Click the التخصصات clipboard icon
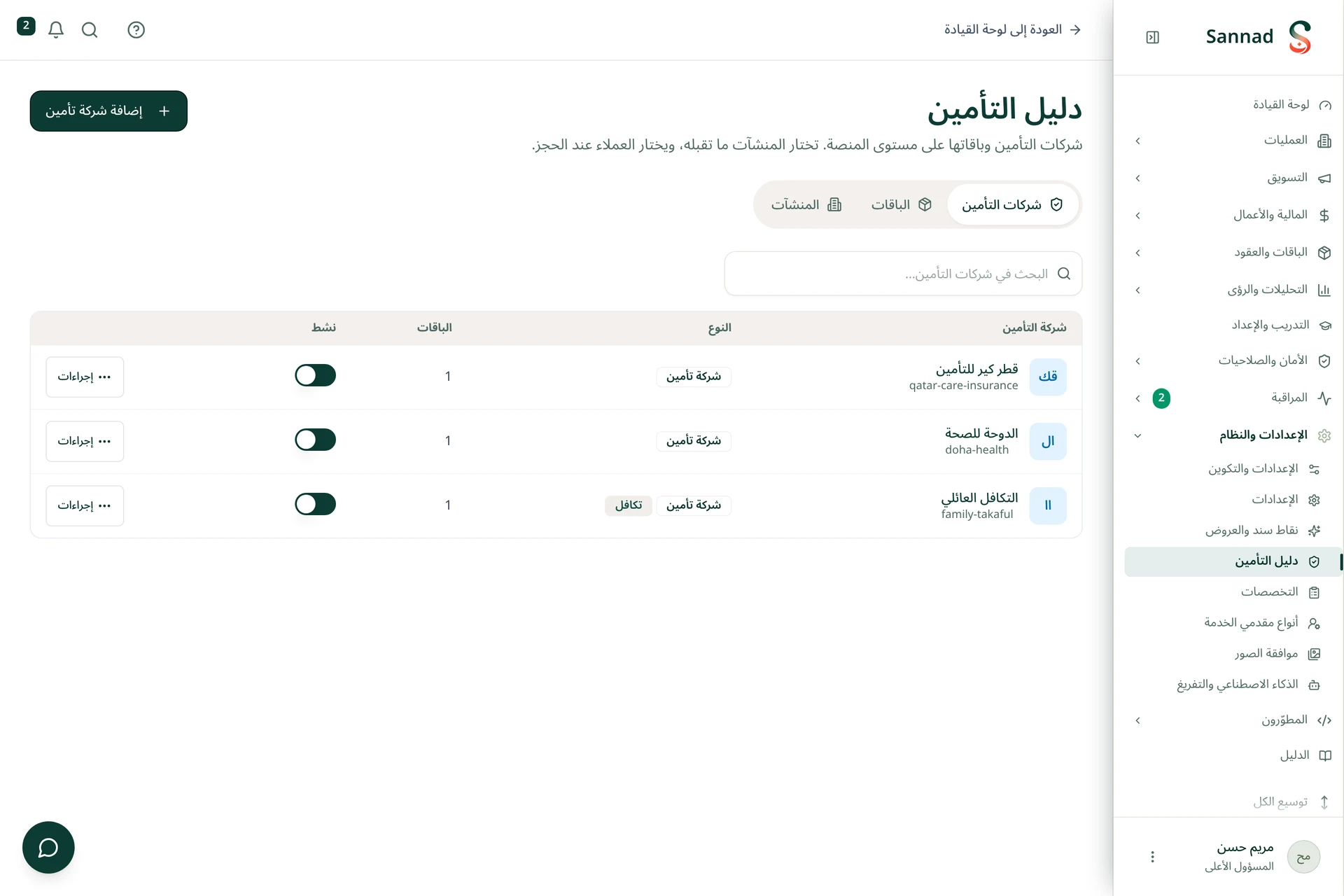Image resolution: width=1344 pixels, height=896 pixels. (1315, 592)
